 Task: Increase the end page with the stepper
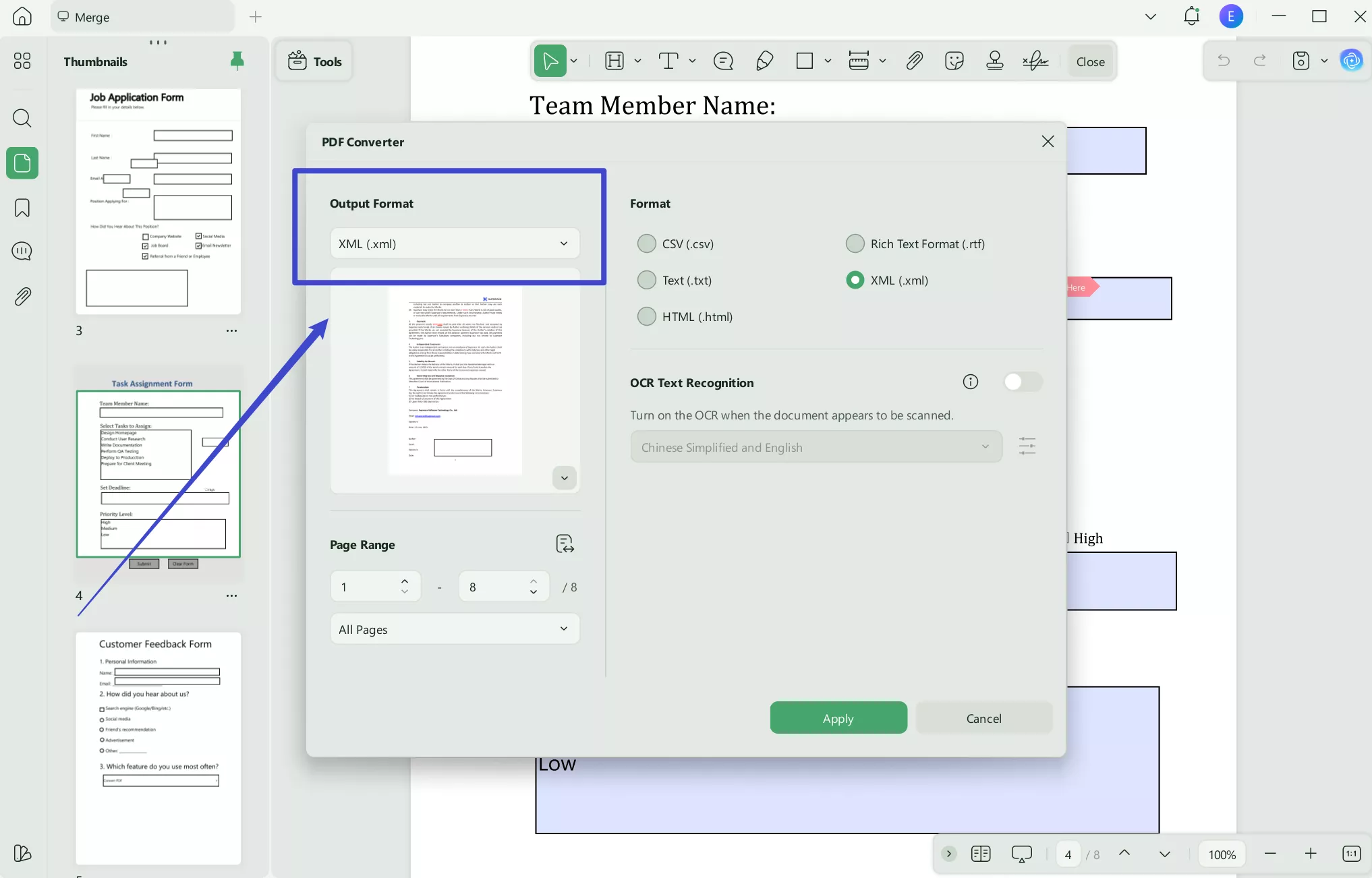pyautogui.click(x=532, y=581)
